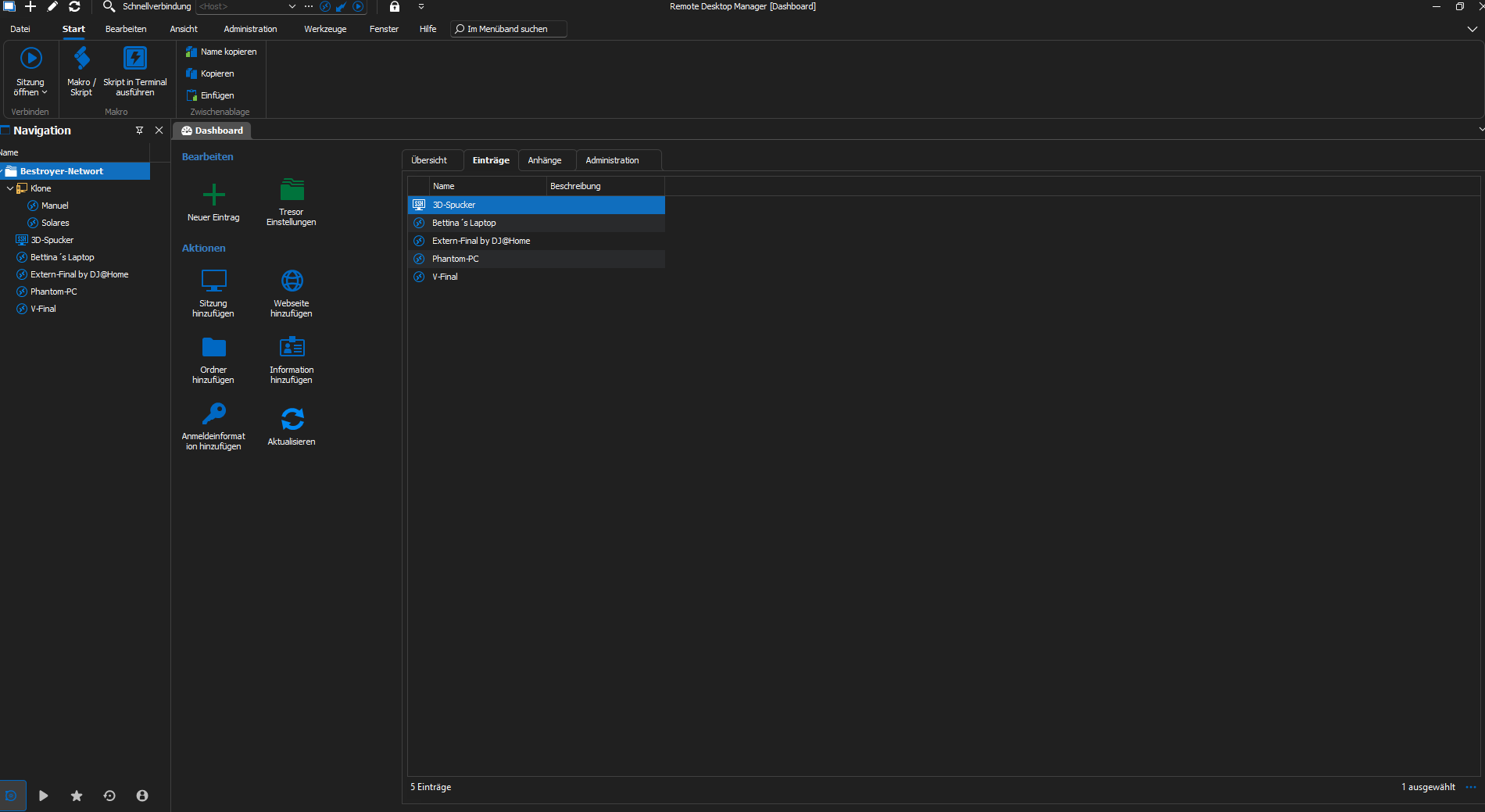Viewport: 1485px width, 812px height.
Task: Switch to the dashboard Administration tab
Action: 613,160
